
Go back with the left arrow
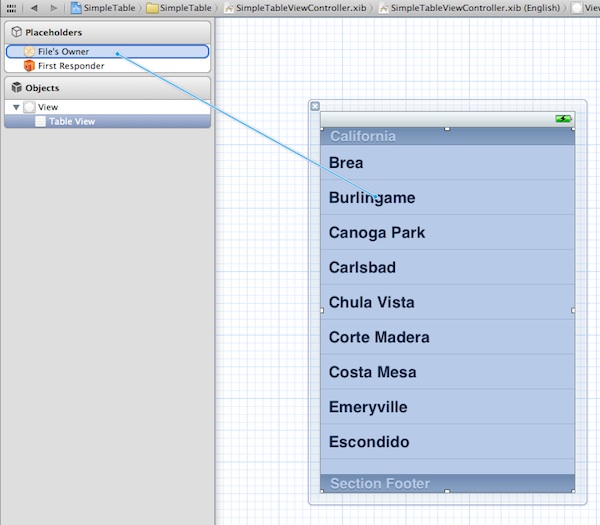click(x=34, y=7)
